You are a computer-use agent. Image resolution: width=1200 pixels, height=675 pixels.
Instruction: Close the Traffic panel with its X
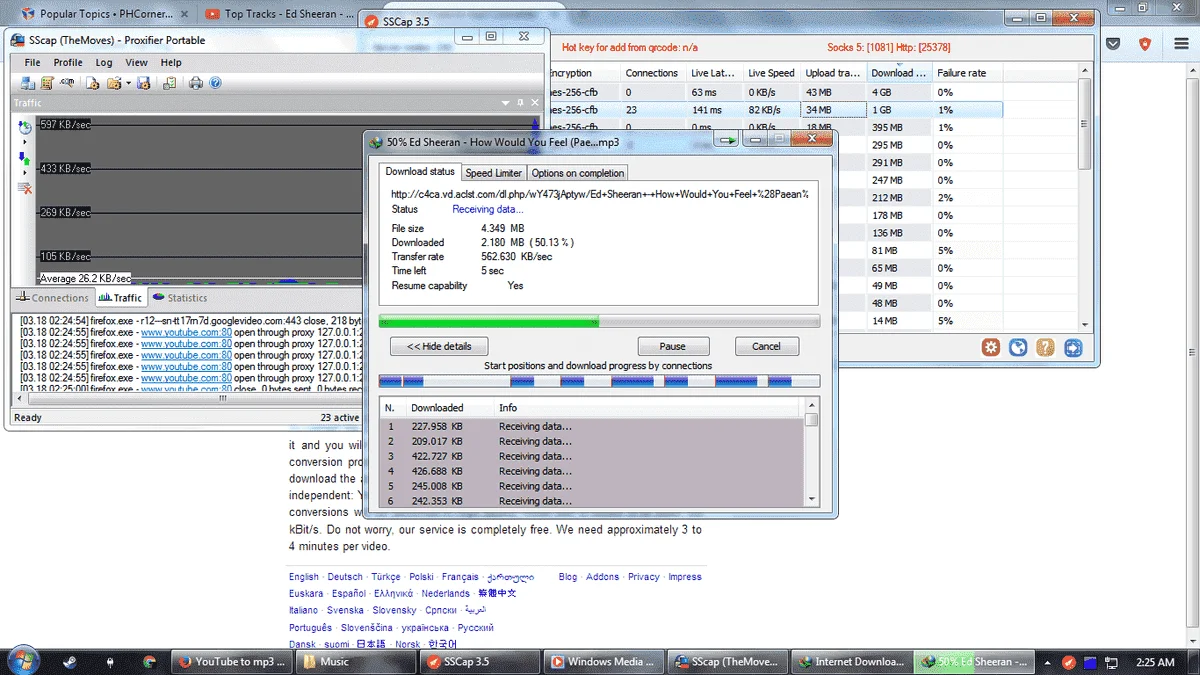[x=534, y=103]
